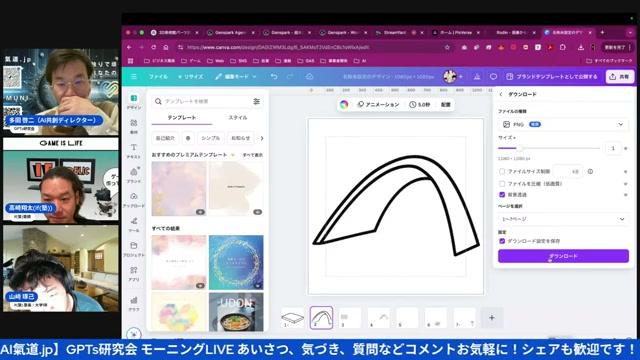Image resolution: width=640 pixels, height=360 pixels.
Task: Click the publish as brand template button
Action: pos(551,77)
